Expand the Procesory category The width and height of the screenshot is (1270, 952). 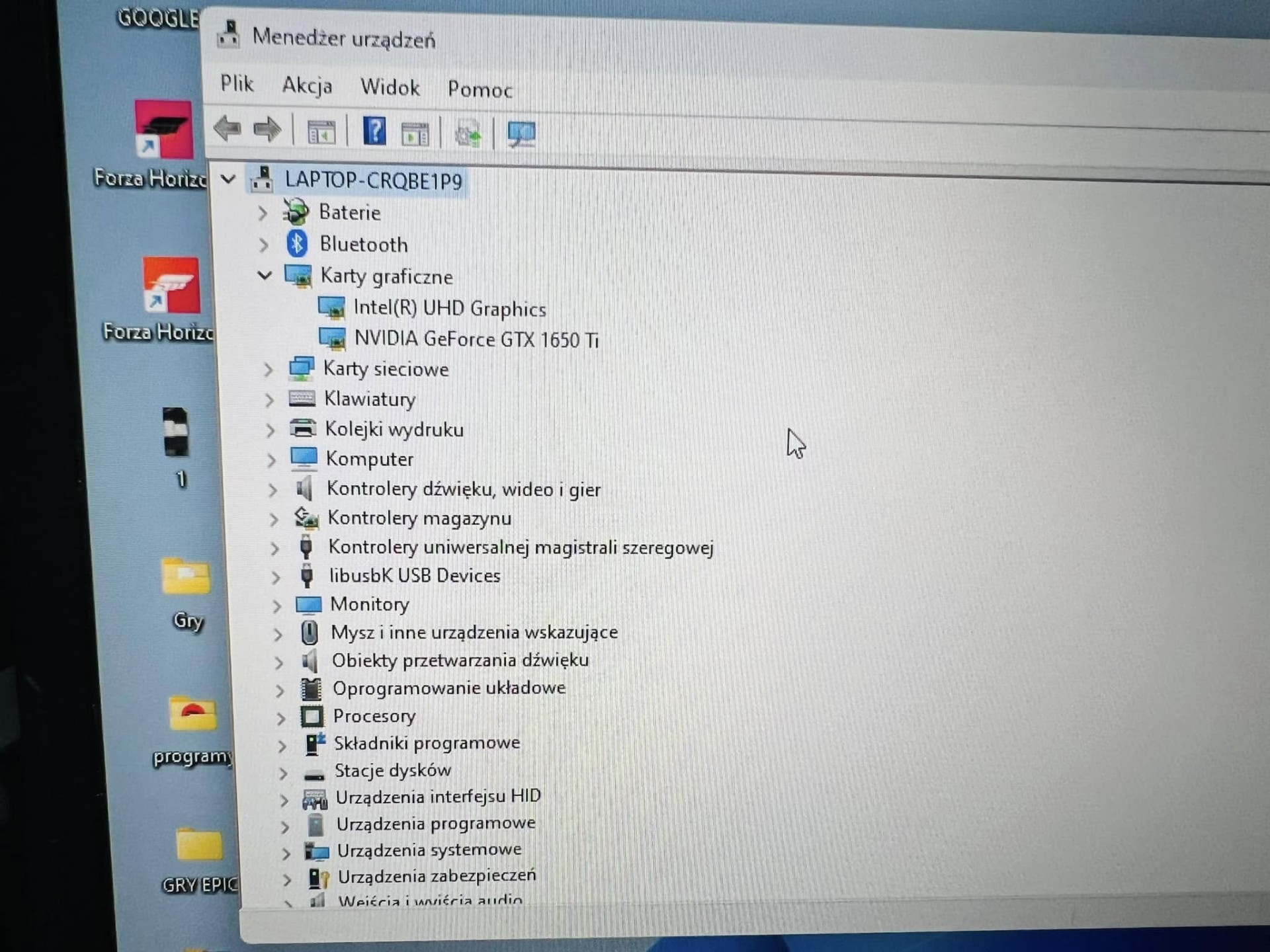[x=280, y=718]
